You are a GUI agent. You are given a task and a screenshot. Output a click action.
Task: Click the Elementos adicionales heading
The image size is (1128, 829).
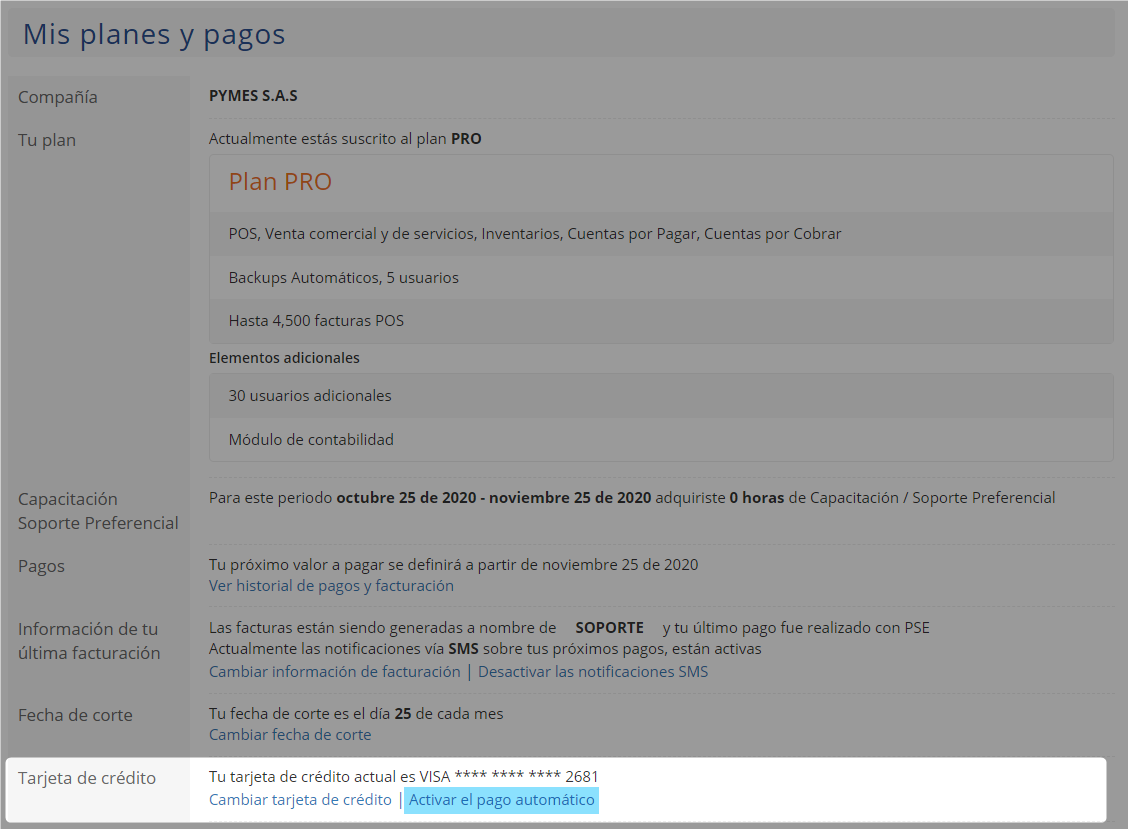(x=284, y=358)
